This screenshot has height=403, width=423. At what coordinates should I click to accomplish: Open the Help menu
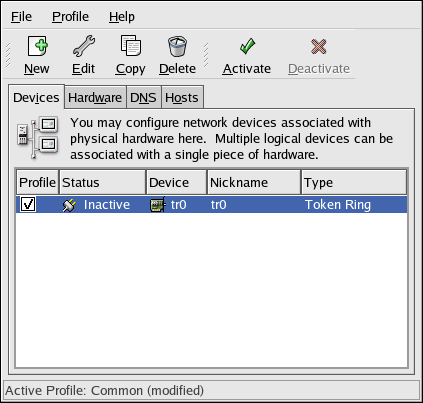coord(122,17)
